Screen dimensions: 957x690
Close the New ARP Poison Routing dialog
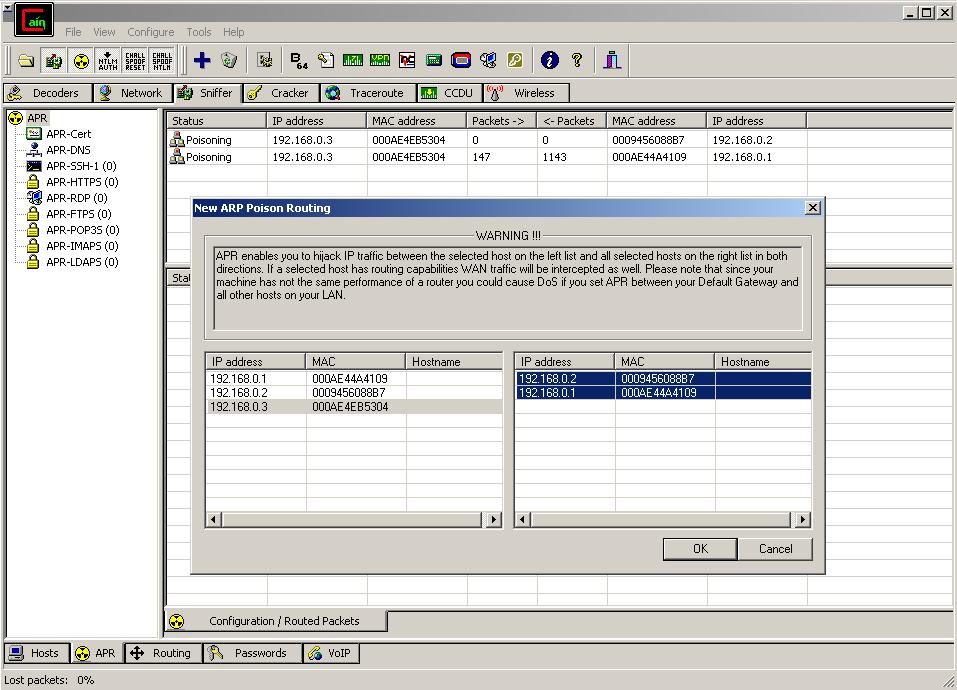point(813,208)
